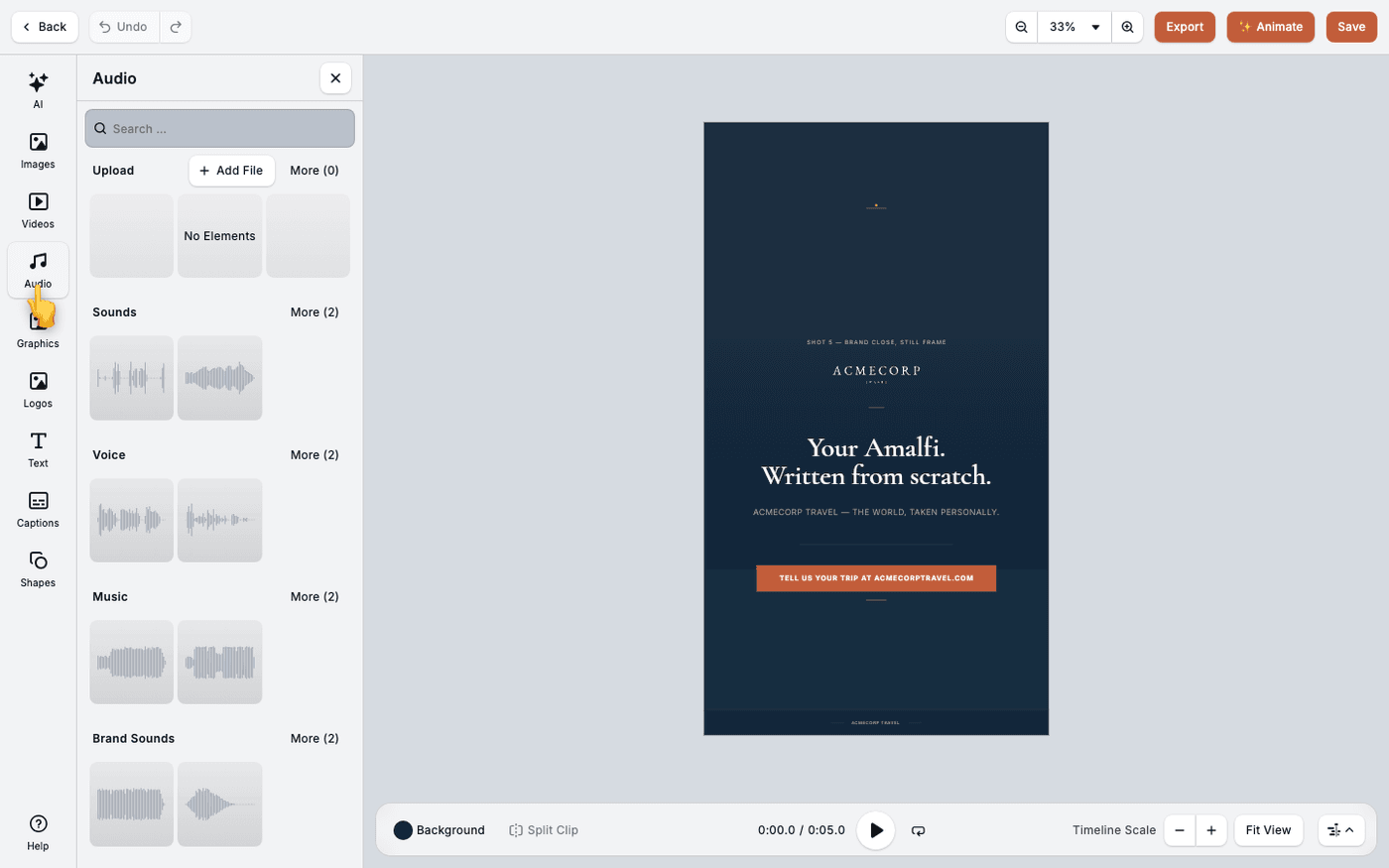Switch to the Videos panel
The image size is (1389, 868).
pyautogui.click(x=38, y=209)
